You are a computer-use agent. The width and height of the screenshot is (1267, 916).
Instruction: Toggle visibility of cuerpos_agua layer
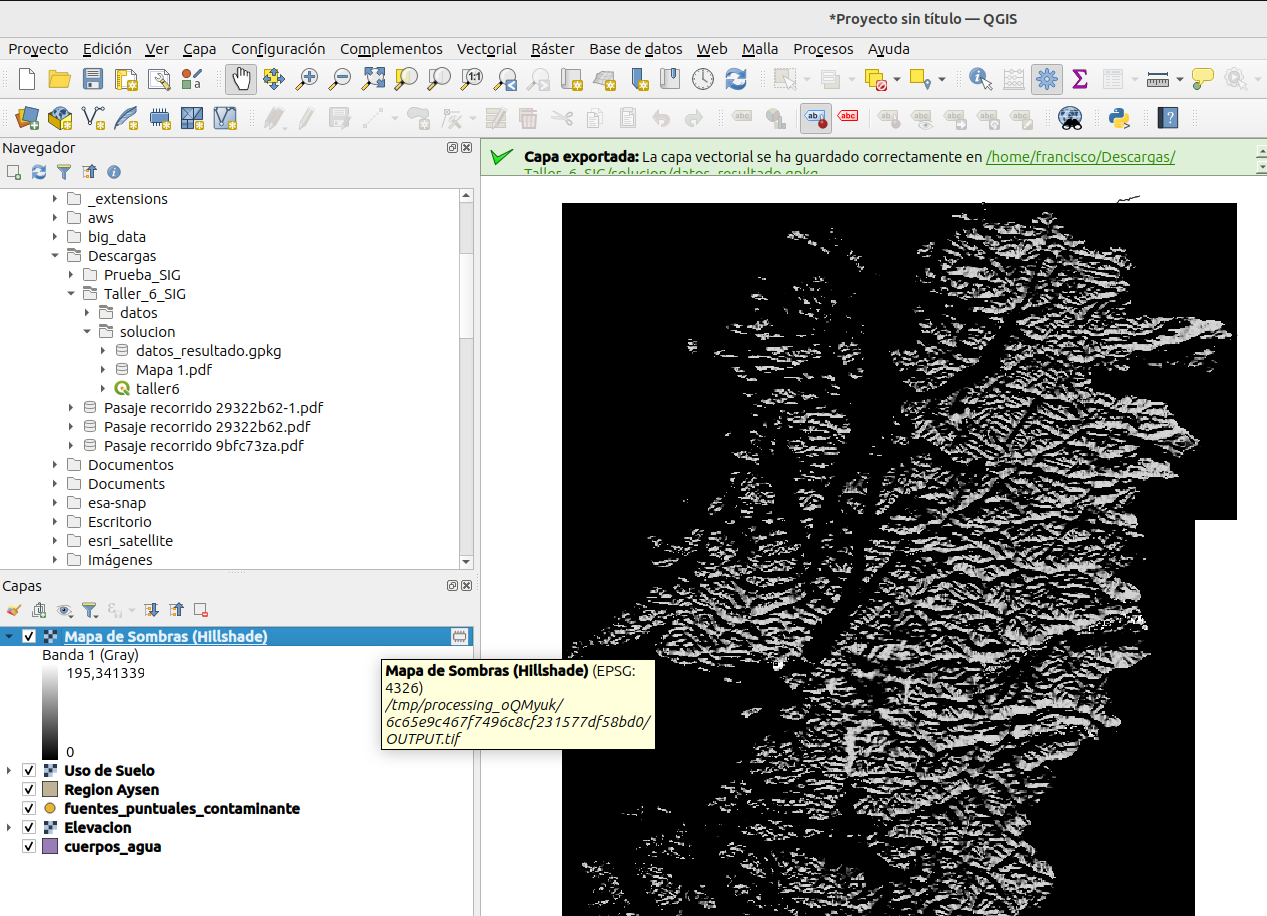click(29, 847)
